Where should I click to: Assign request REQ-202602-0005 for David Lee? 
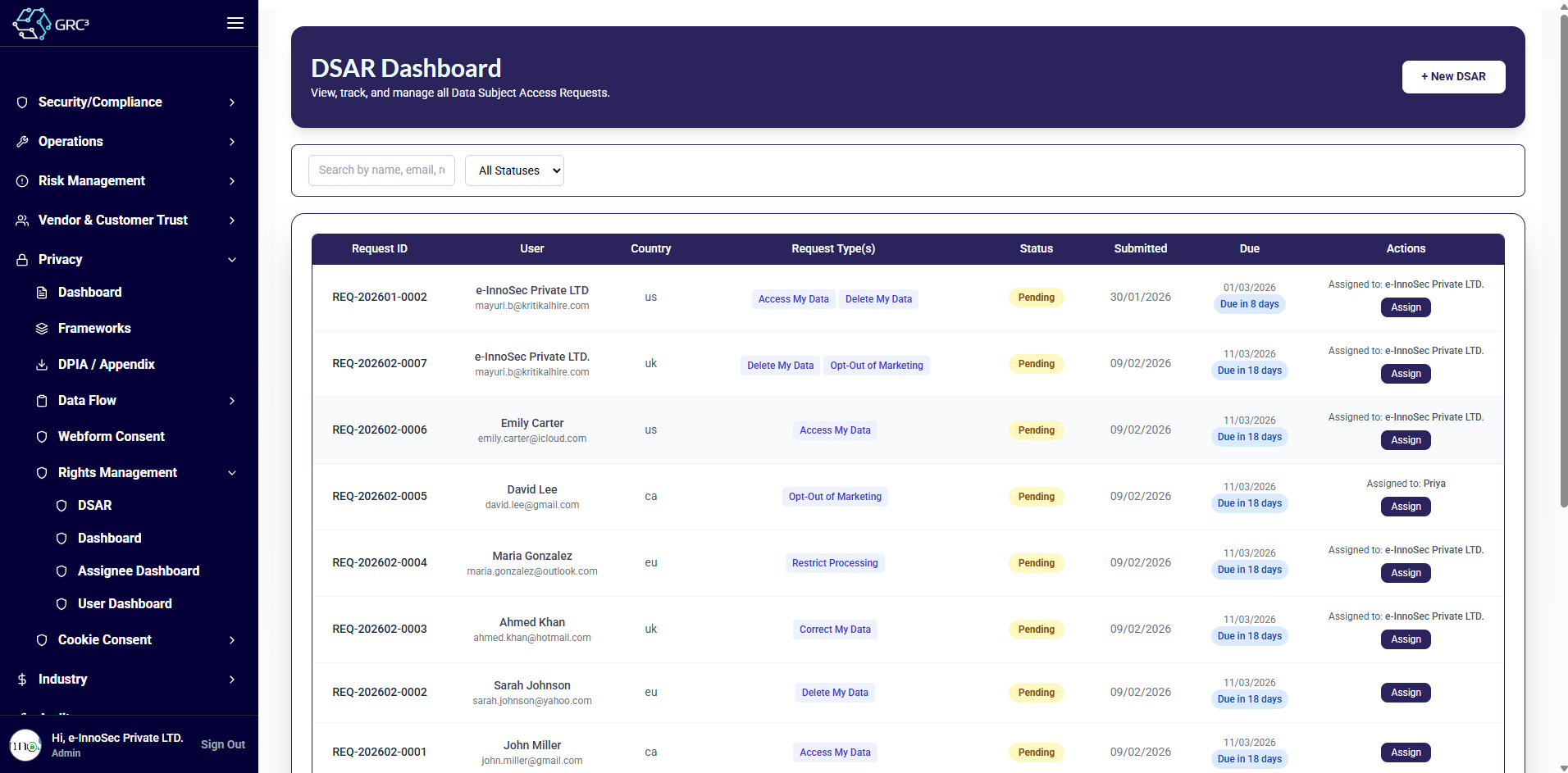1405,507
